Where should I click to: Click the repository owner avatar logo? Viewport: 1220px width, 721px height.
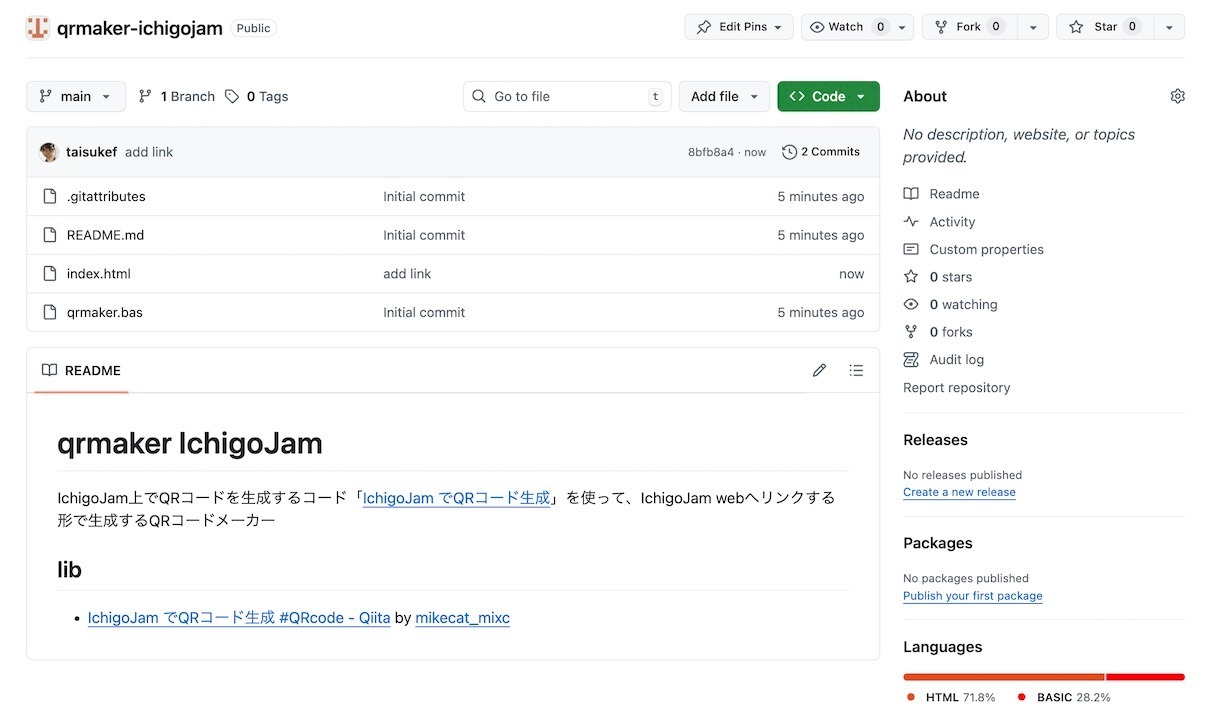37,28
